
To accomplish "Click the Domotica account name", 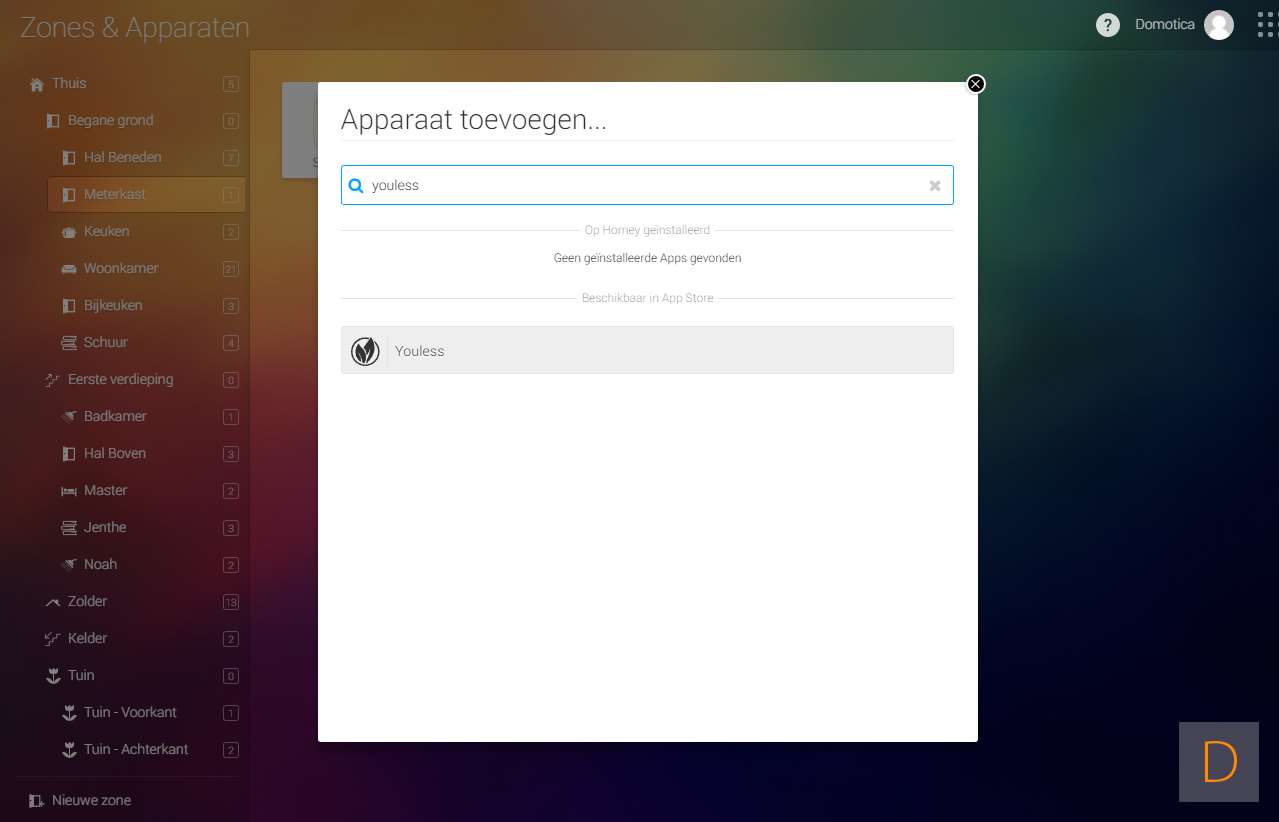I will [x=1164, y=25].
